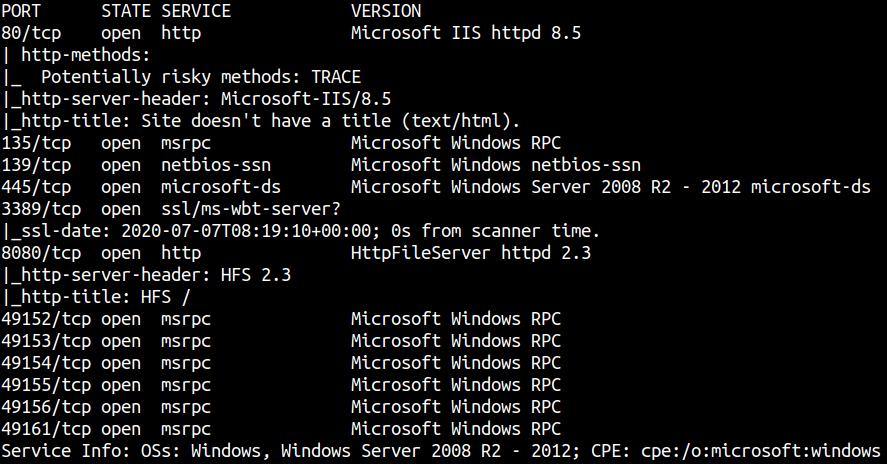Click the netbios-ssn service name

click(216, 165)
